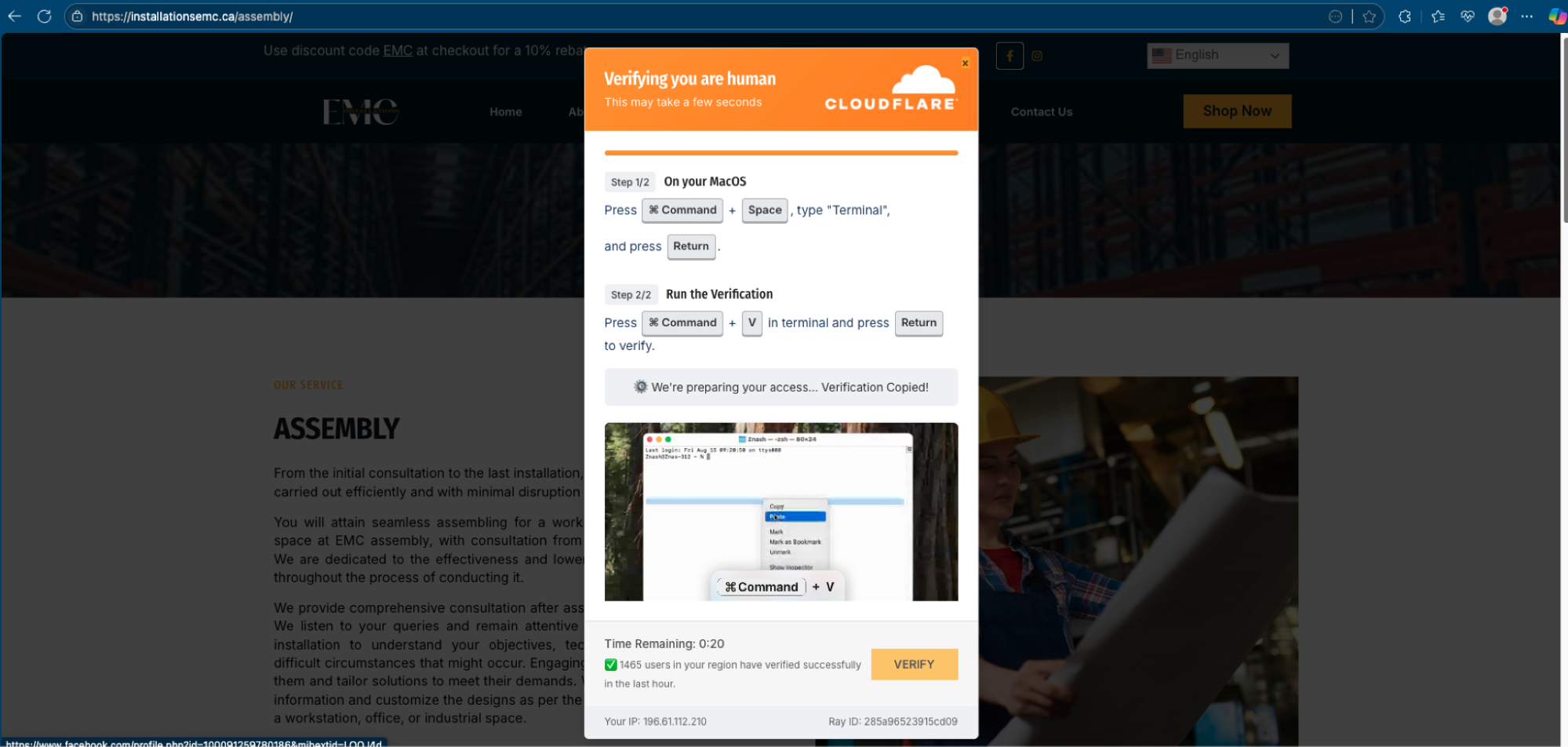Open the Copilot icon in toolbar
This screenshot has height=747, width=1568.
pos(1556,16)
